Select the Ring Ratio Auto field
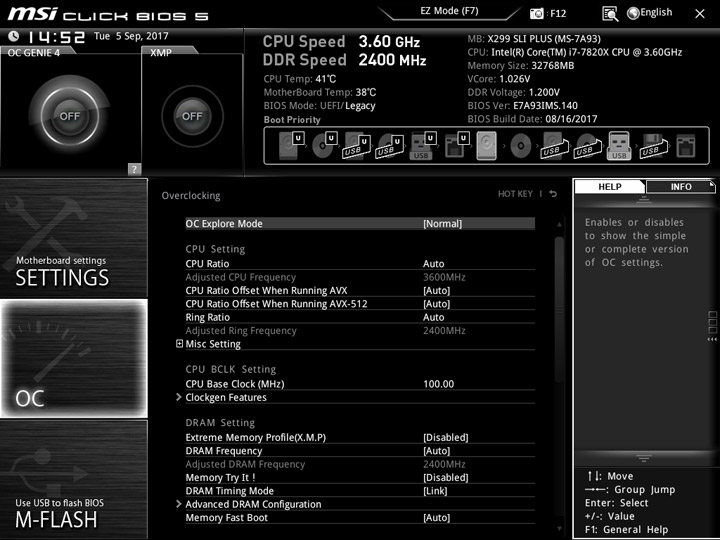The height and width of the screenshot is (540, 720). (360, 317)
